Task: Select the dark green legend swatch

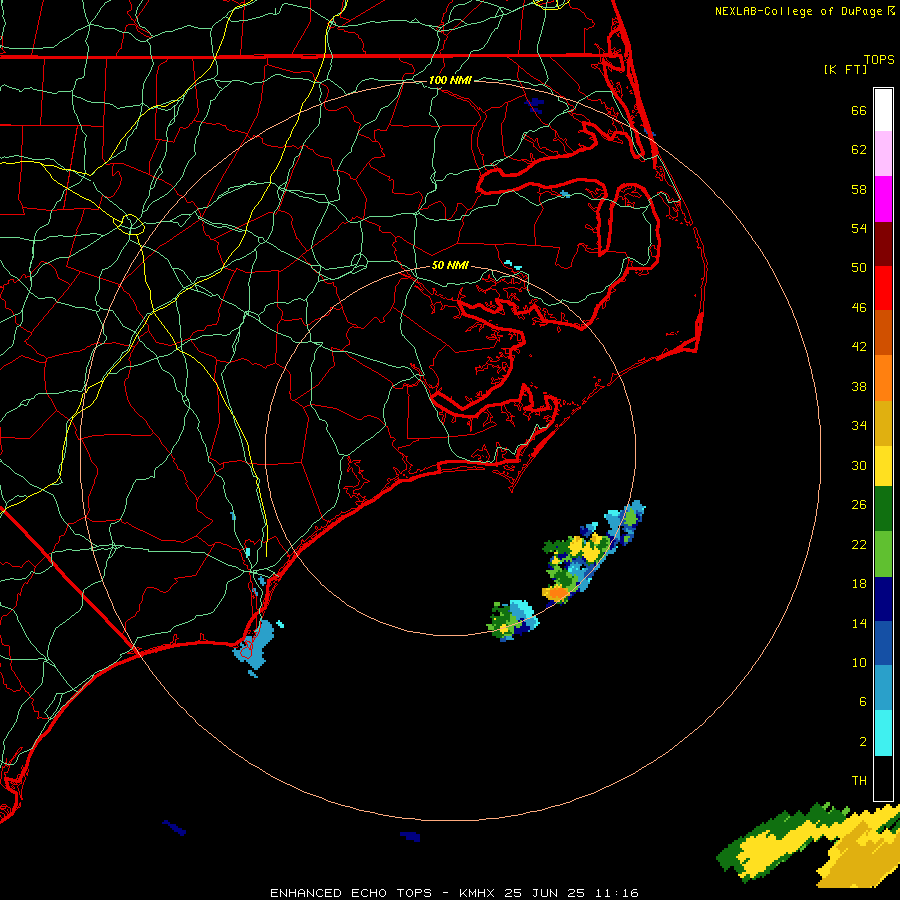Action: click(883, 509)
